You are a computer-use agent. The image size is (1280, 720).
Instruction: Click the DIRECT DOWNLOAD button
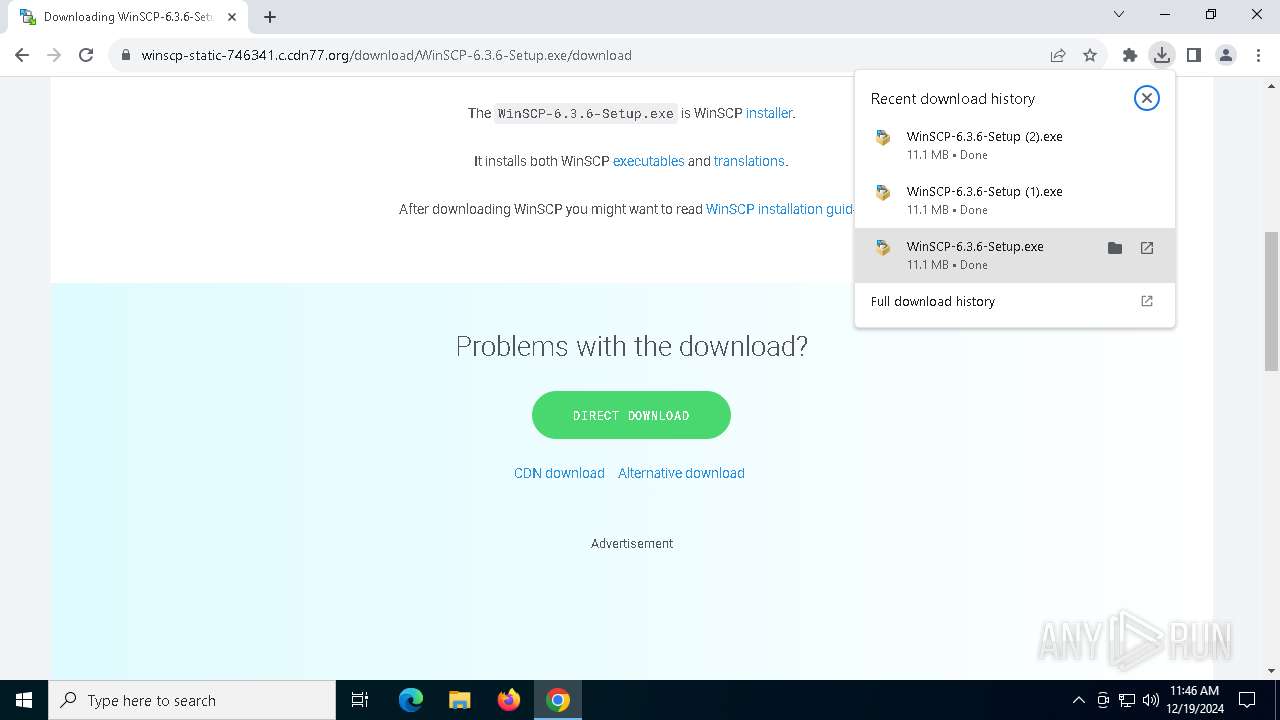[x=631, y=415]
